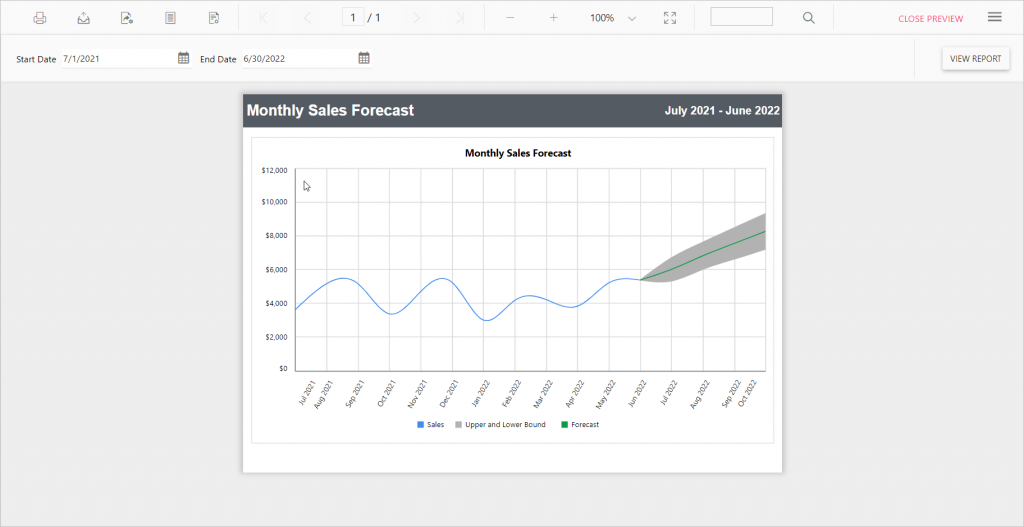Click the export setup icon
Image resolution: width=1024 pixels, height=527 pixels.
(127, 18)
